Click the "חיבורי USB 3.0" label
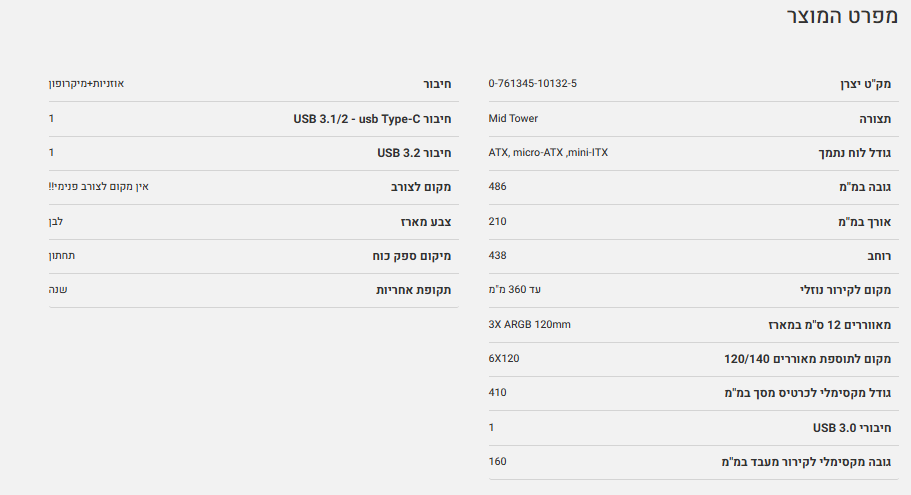The height and width of the screenshot is (495, 911). (x=853, y=428)
